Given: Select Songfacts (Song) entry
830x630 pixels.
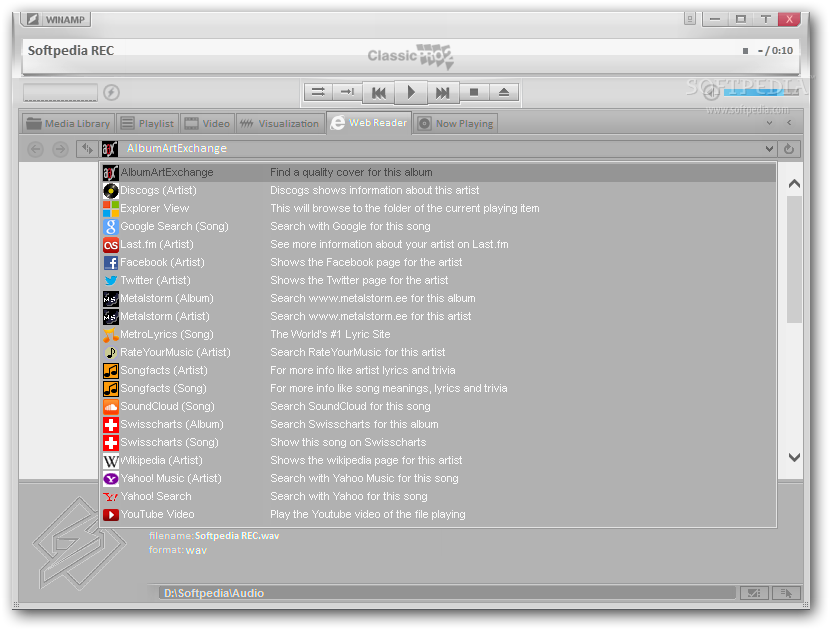Looking at the screenshot, I should pyautogui.click(x=439, y=389).
